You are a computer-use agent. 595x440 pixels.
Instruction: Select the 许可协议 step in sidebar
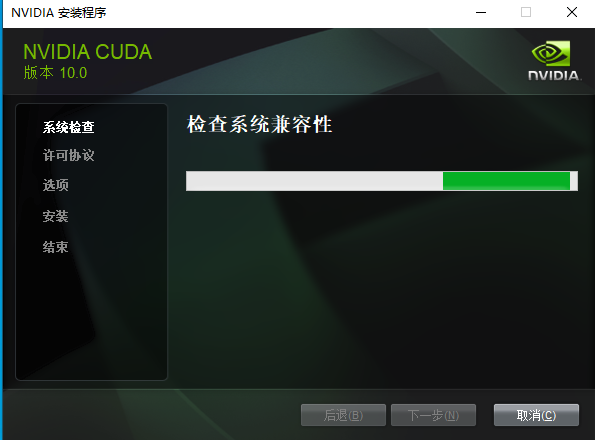point(69,155)
